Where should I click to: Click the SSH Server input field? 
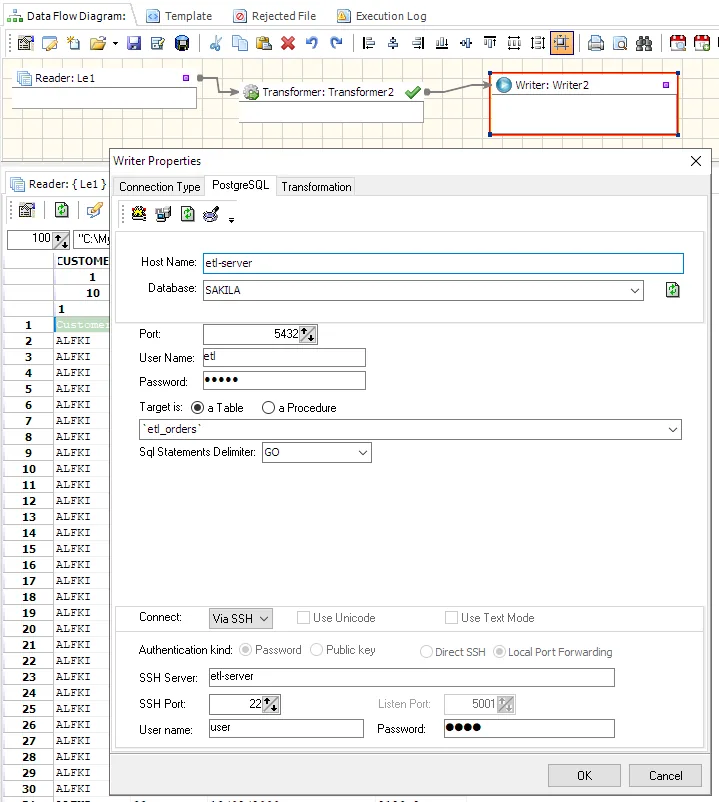412,677
